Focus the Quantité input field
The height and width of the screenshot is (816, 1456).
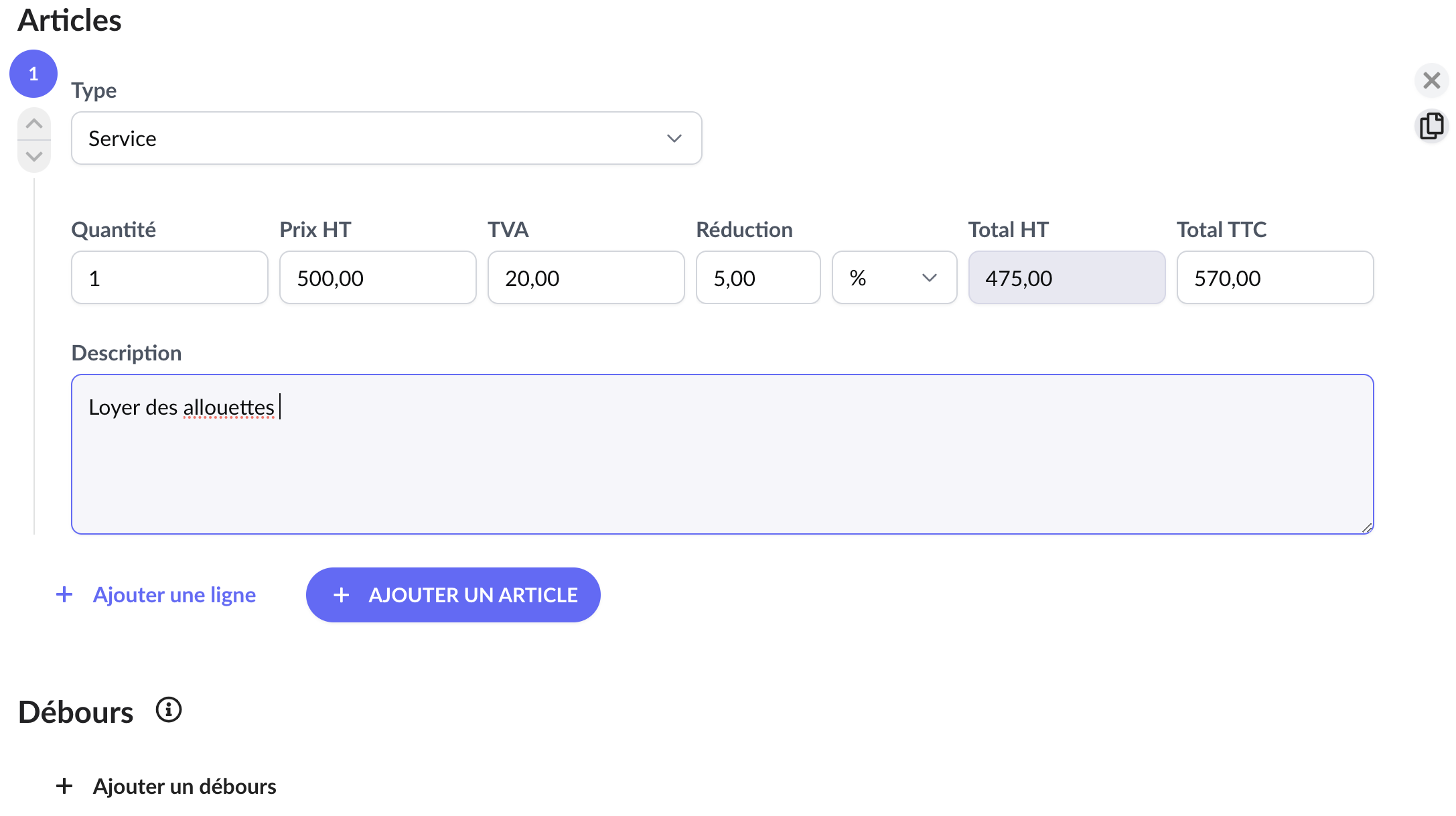tap(169, 277)
